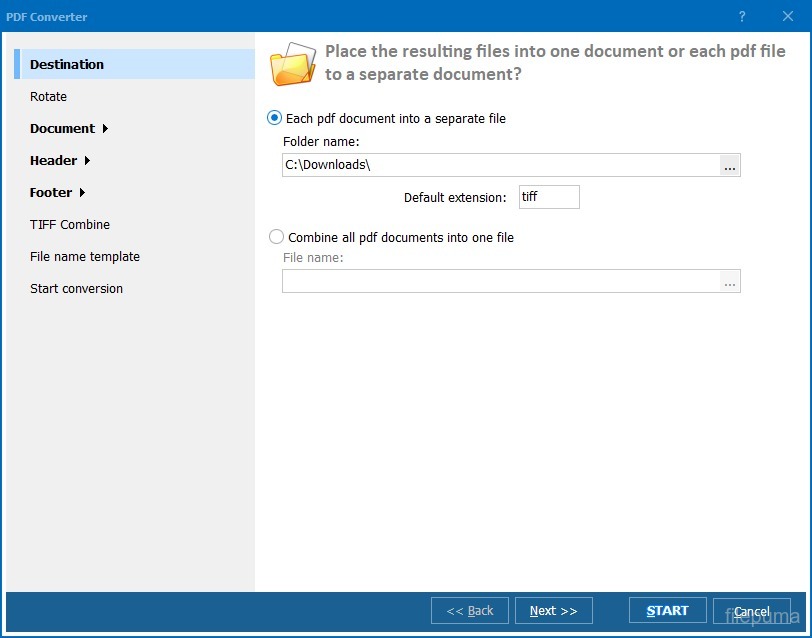
Task: Switch to the Rotate settings page
Action: [49, 97]
